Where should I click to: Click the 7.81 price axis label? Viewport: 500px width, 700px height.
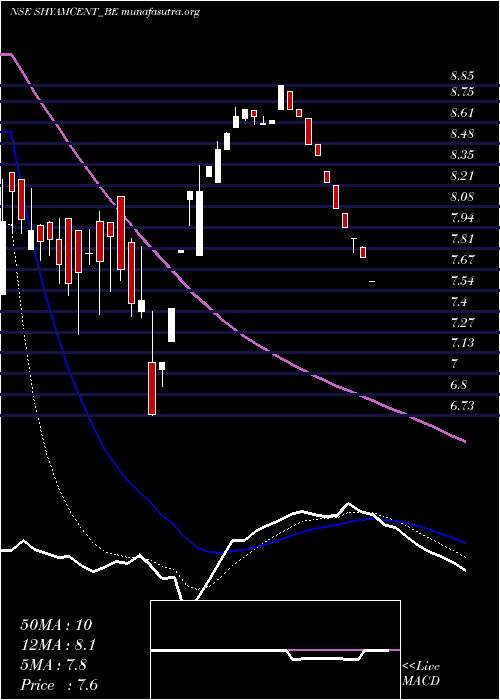click(462, 239)
